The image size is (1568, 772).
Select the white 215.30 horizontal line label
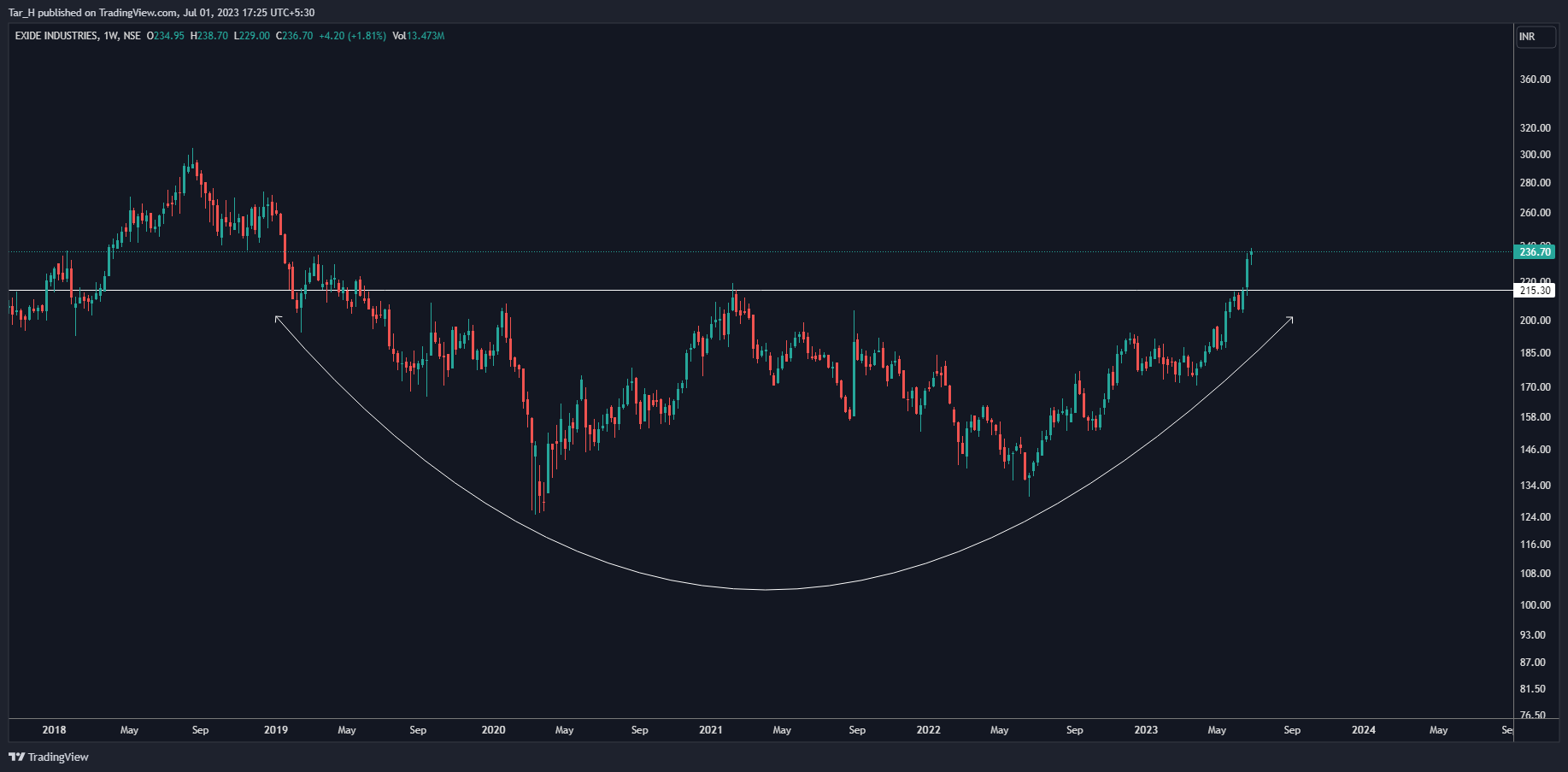pos(1535,291)
